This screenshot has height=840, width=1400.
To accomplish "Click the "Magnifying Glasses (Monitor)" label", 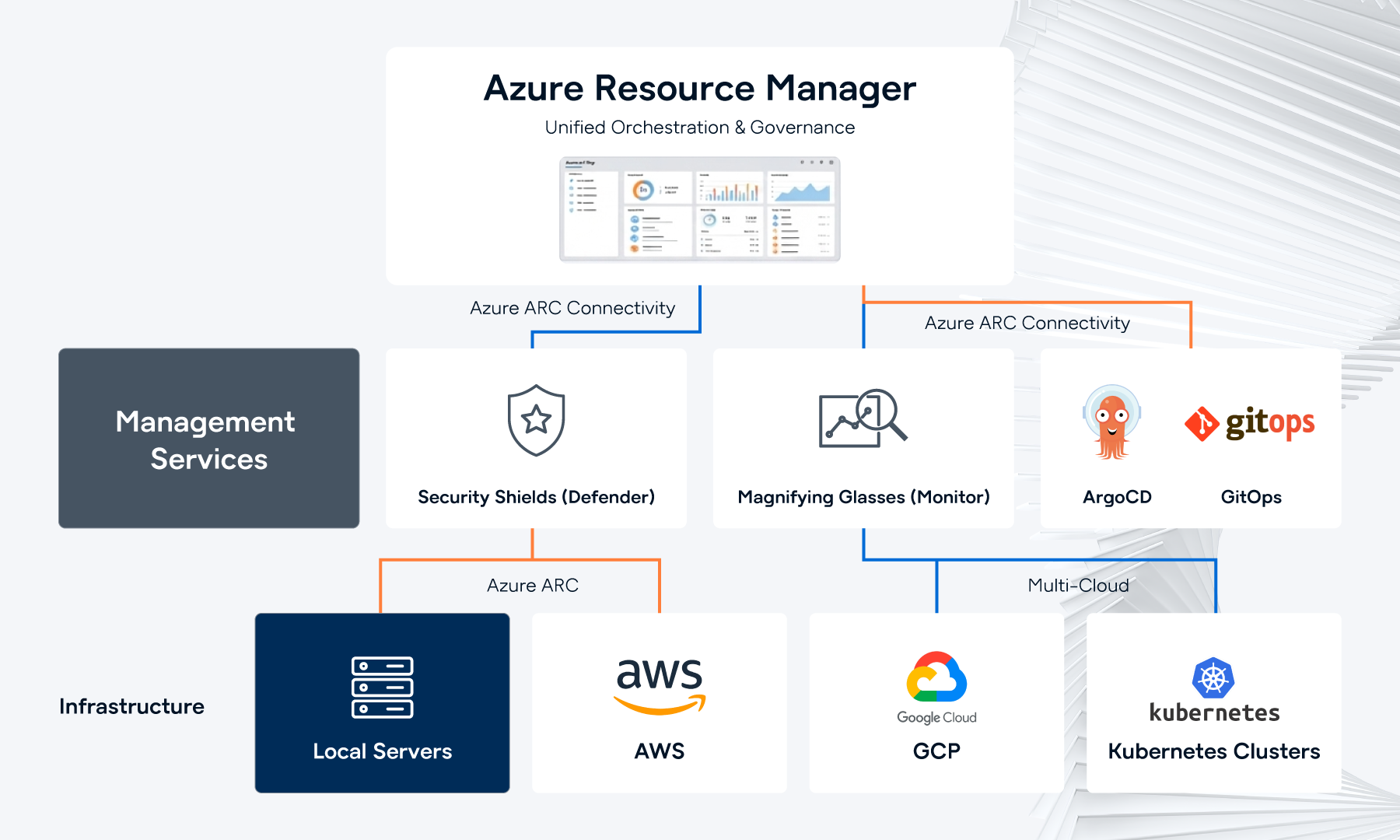I will [x=863, y=497].
